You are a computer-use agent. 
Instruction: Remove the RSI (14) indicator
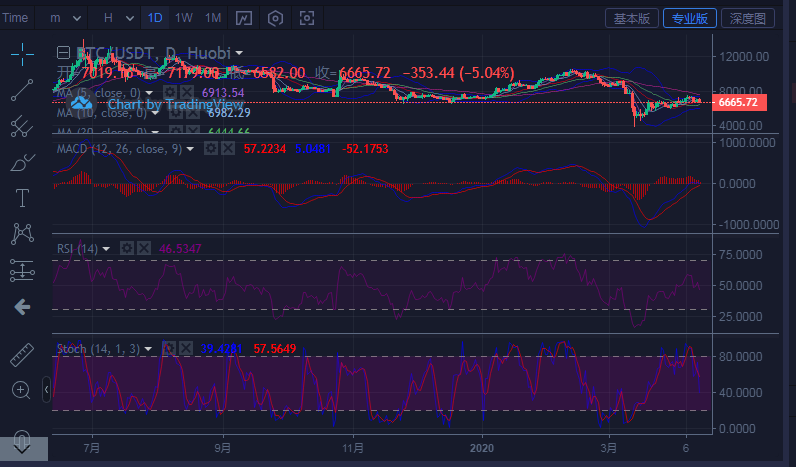[144, 248]
